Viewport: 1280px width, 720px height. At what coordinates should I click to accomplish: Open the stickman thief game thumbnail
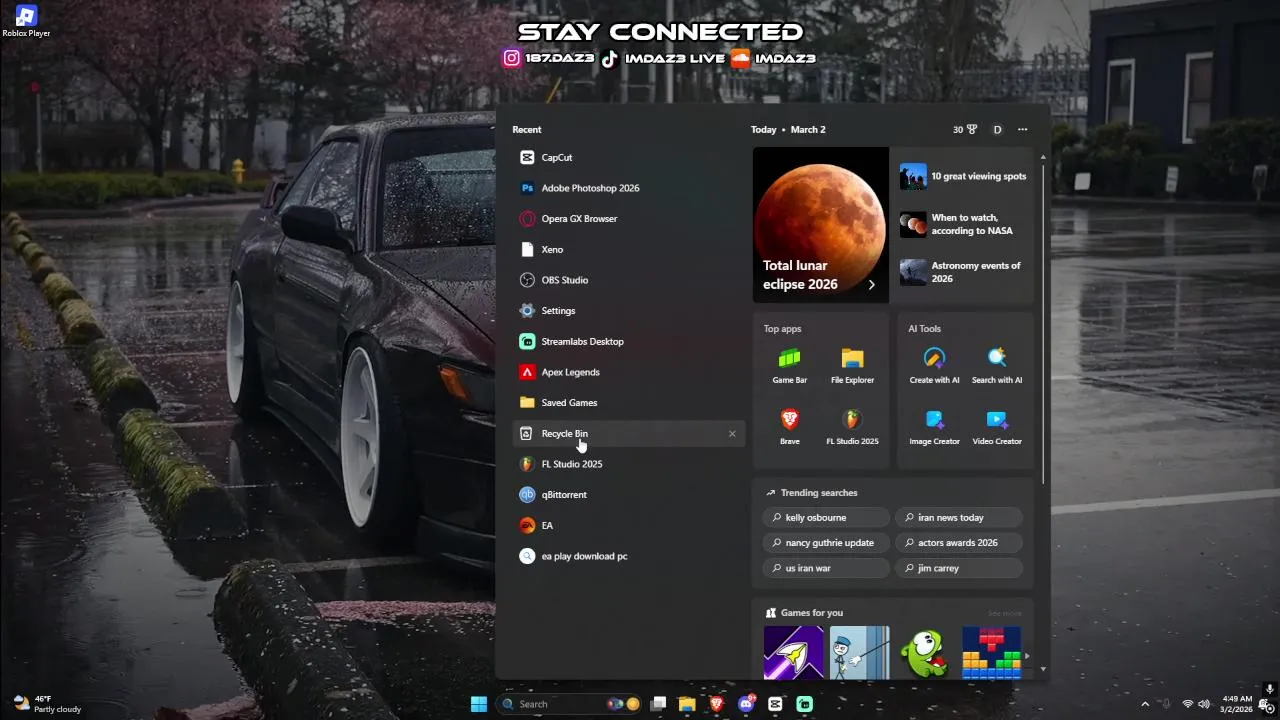pyautogui.click(x=859, y=653)
